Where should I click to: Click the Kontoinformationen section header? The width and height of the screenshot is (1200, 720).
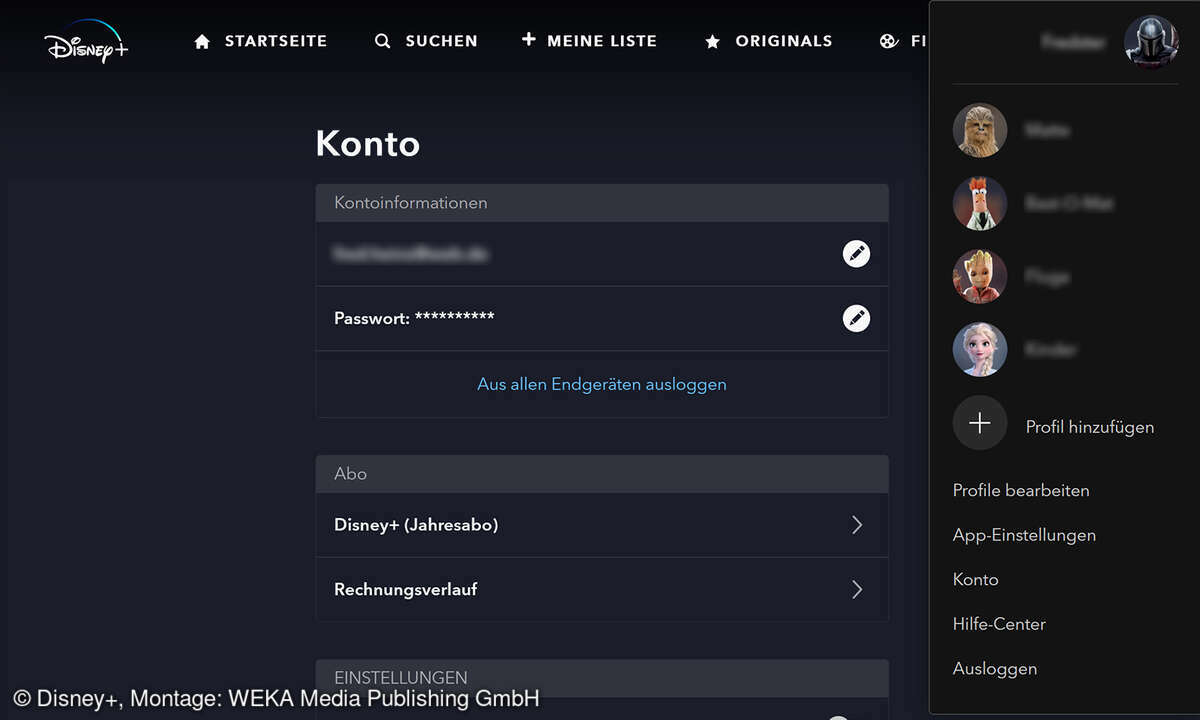click(602, 203)
